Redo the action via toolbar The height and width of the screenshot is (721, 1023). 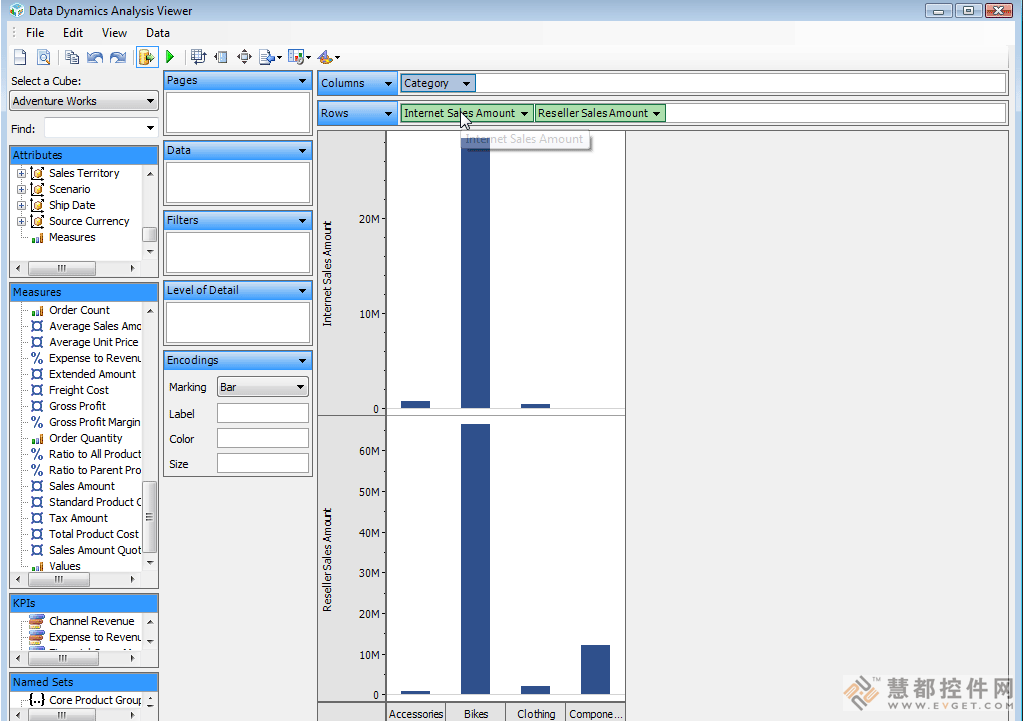pyautogui.click(x=118, y=57)
